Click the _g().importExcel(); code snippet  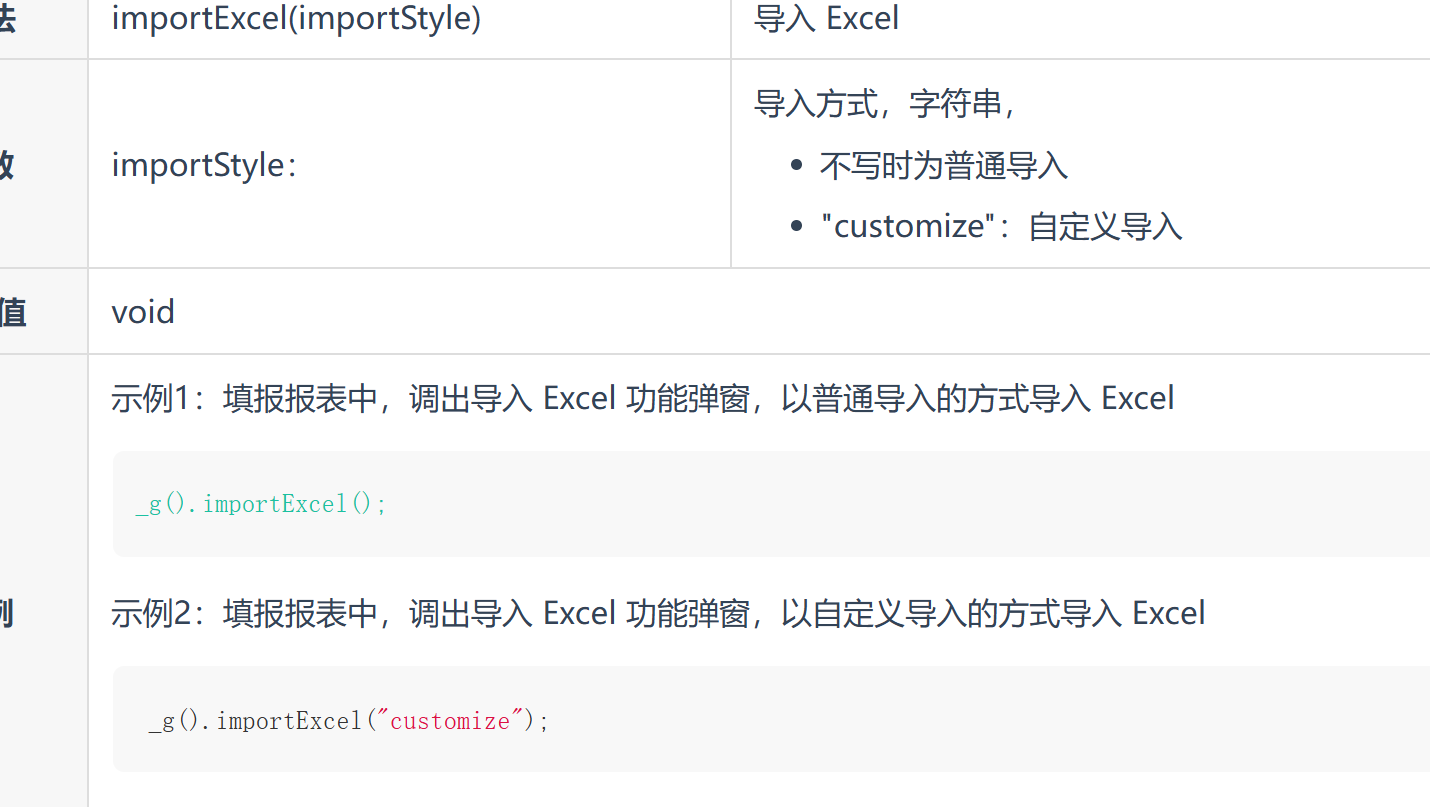261,504
